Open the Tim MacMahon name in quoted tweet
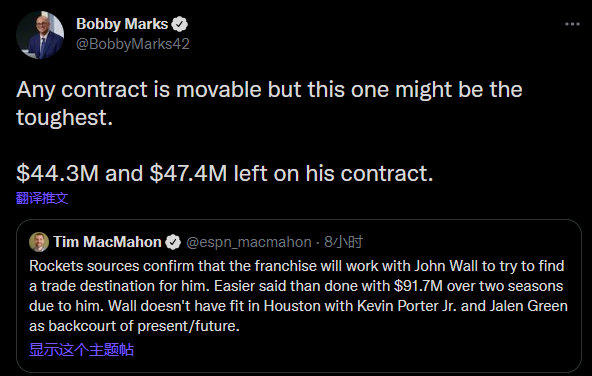The image size is (592, 376). tap(107, 242)
